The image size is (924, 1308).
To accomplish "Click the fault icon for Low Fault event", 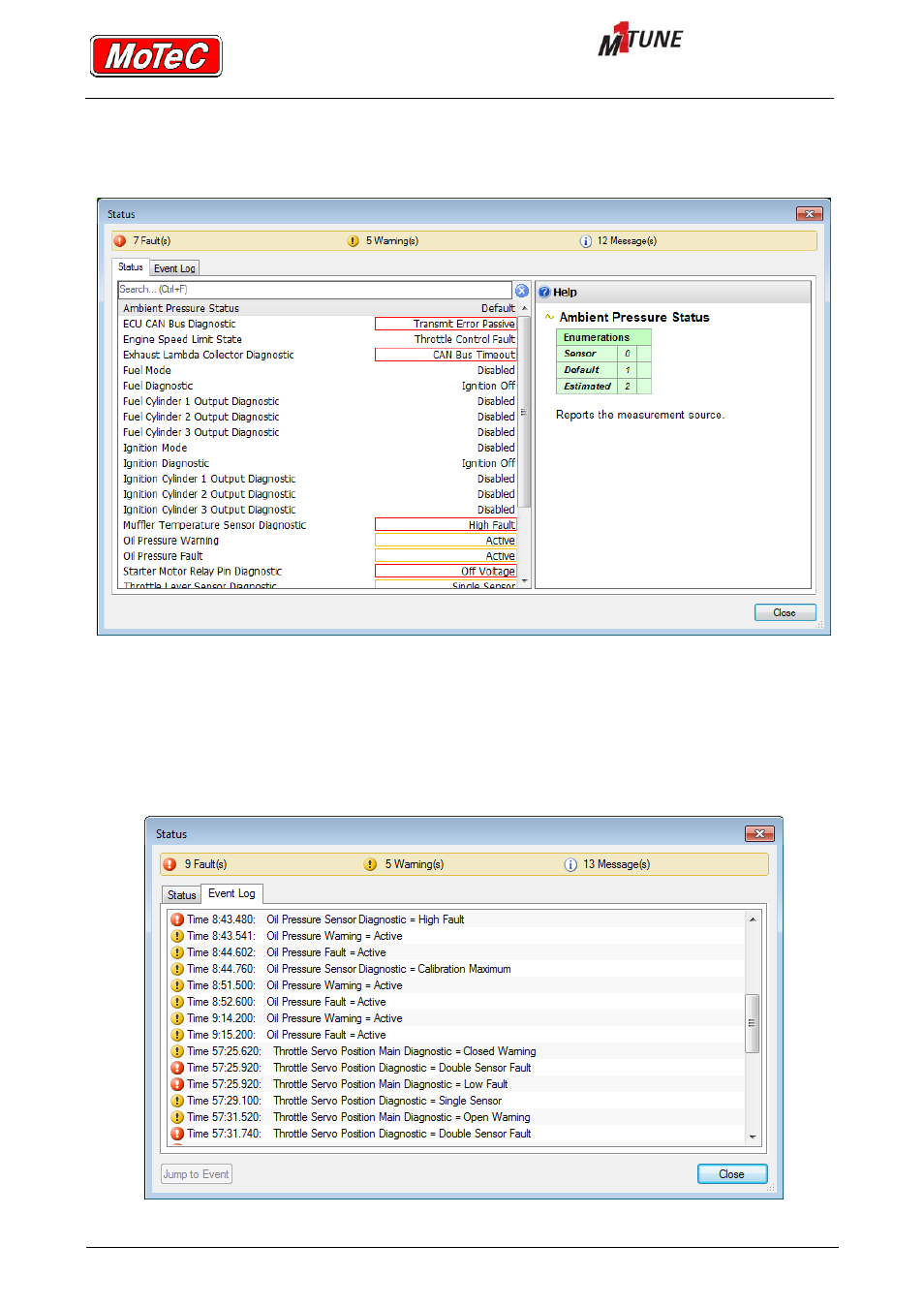I will [177, 1084].
